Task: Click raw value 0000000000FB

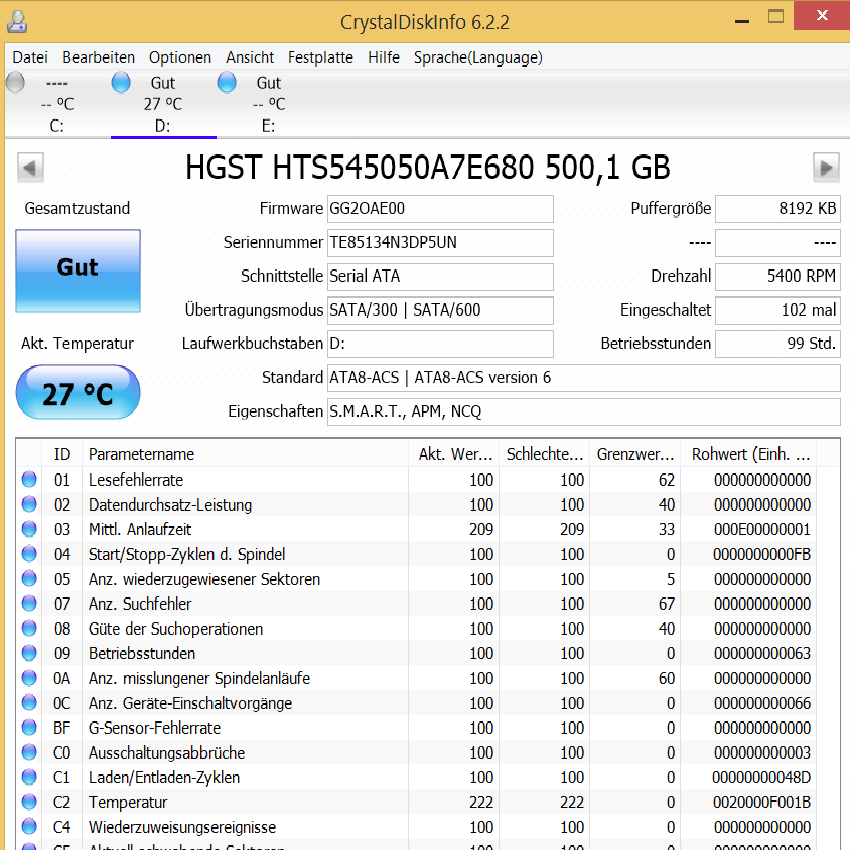Action: (762, 555)
